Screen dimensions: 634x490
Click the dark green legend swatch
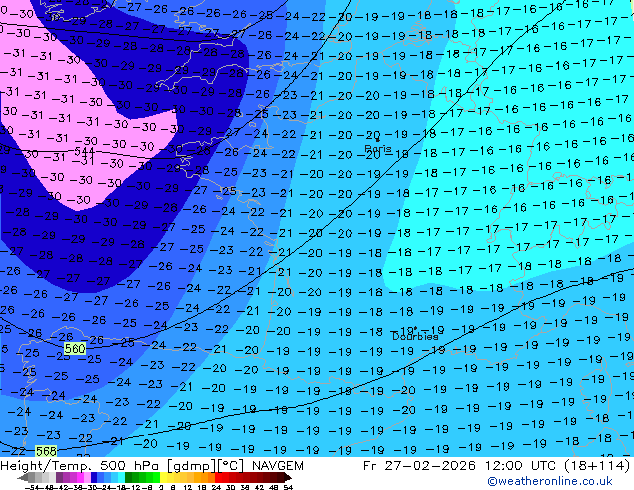(129, 478)
